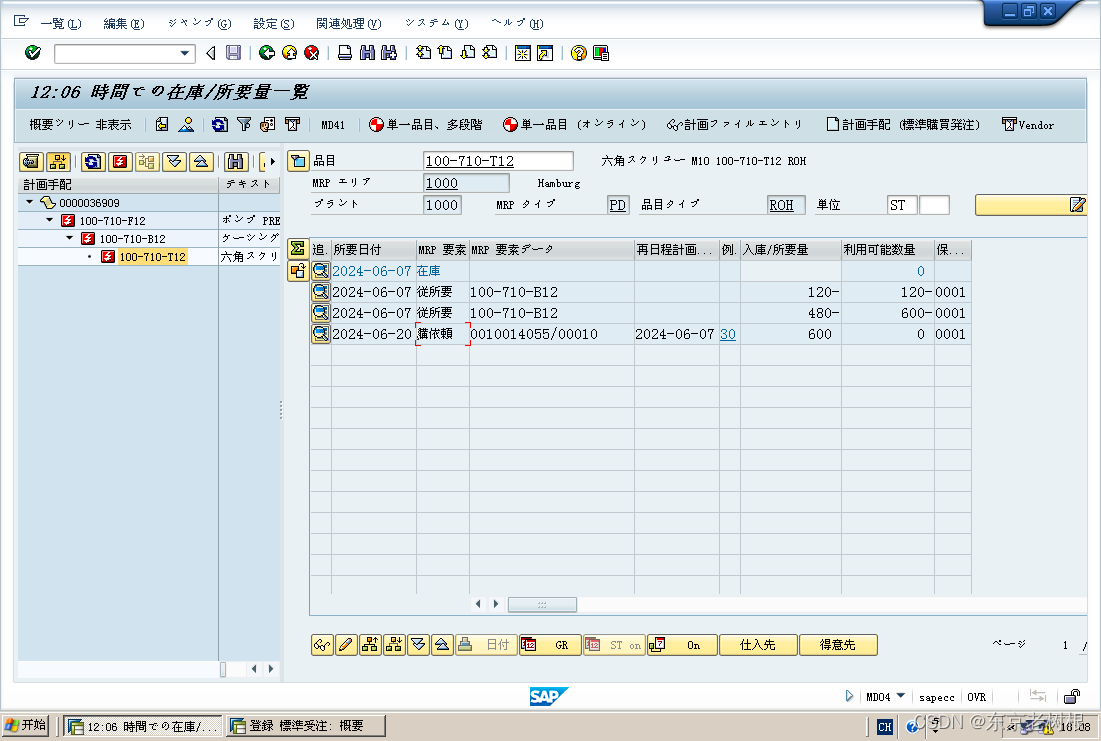This screenshot has width=1101, height=741.
Task: Click the pencil edit icon below requirements table
Action: [345, 645]
